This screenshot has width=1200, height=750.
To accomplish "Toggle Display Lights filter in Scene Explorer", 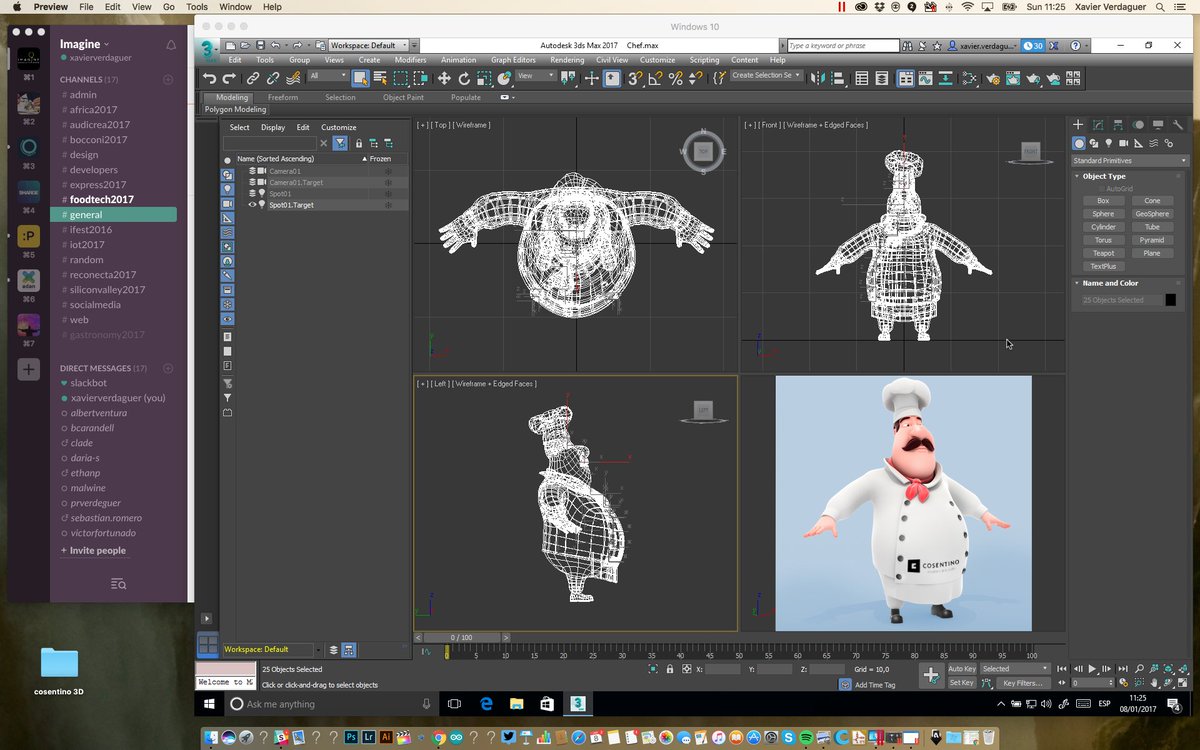I will 227,188.
